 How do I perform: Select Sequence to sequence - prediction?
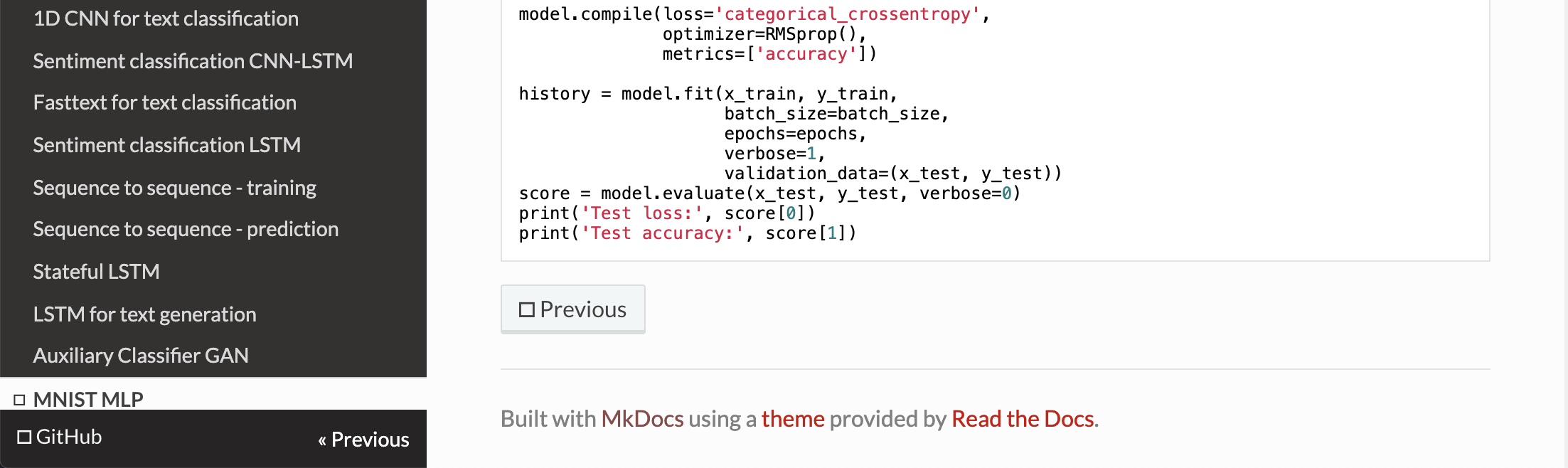click(x=186, y=228)
